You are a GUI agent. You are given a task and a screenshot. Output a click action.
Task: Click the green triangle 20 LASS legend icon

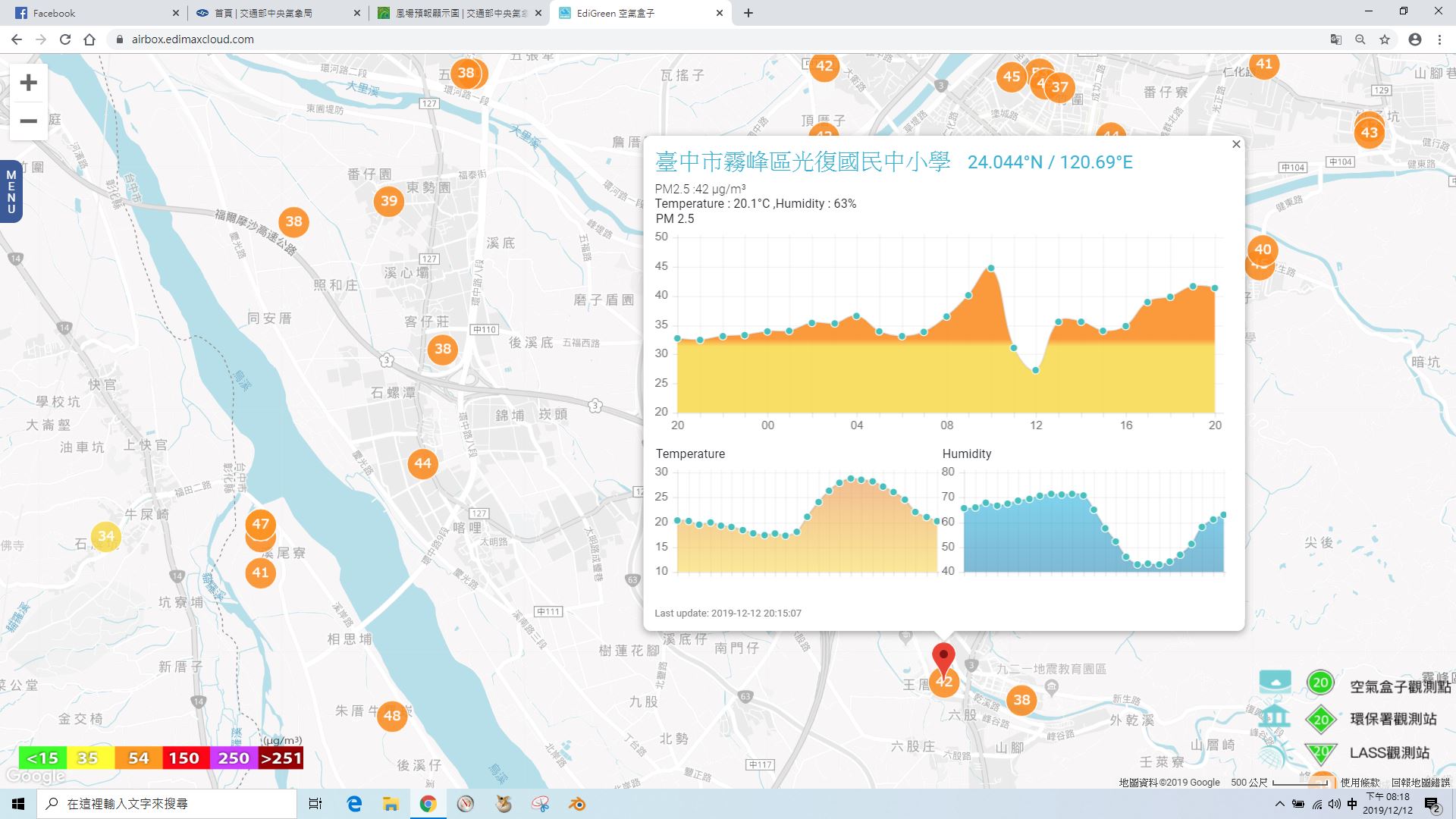pyautogui.click(x=1320, y=752)
